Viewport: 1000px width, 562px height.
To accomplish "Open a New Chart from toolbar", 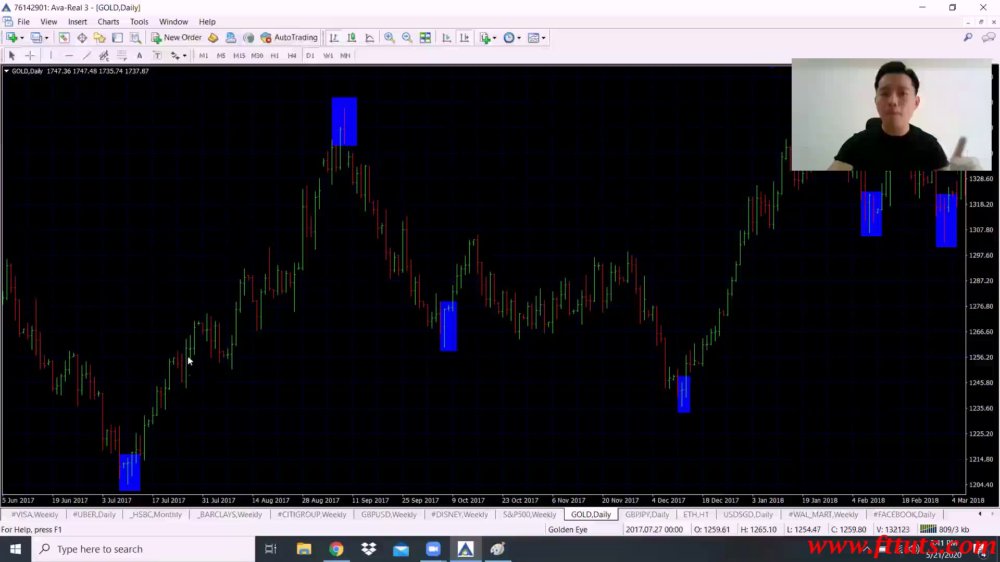I will pyautogui.click(x=12, y=38).
